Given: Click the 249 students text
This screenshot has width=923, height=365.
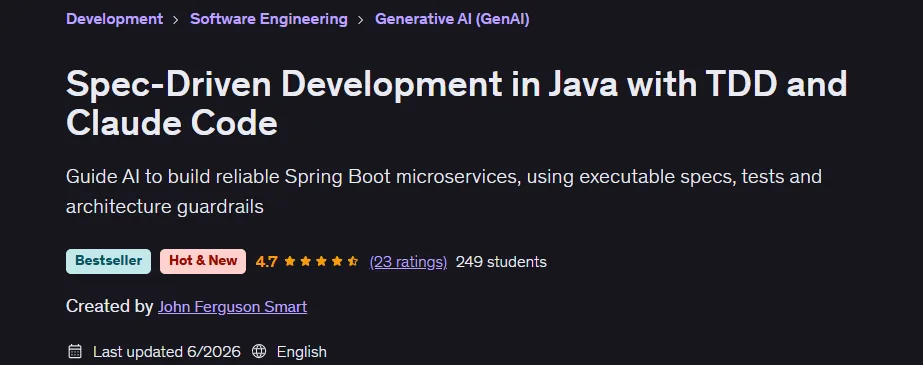Looking at the screenshot, I should 502,262.
